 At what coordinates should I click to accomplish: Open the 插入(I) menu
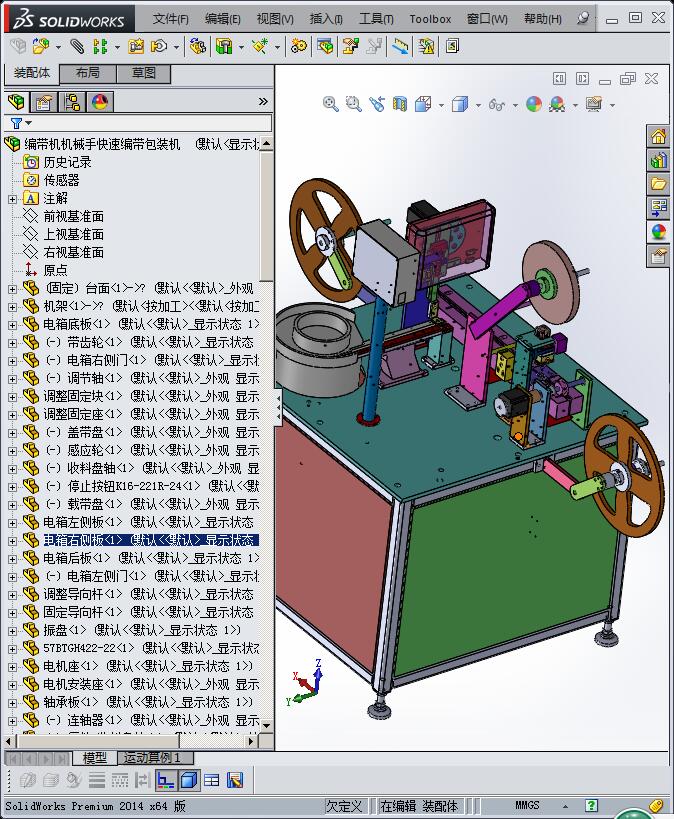click(x=326, y=19)
